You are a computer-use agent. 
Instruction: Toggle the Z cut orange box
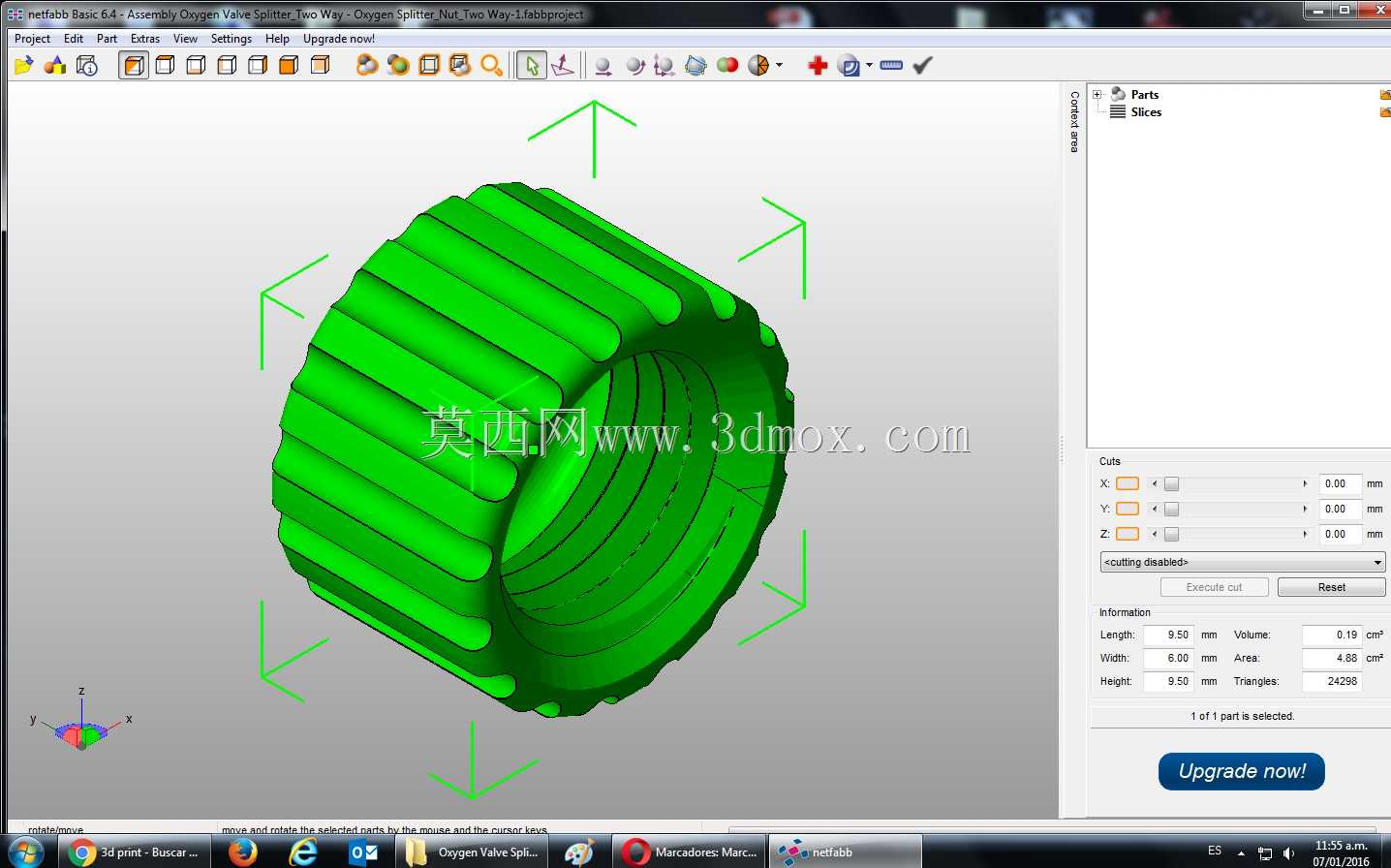point(1128,534)
